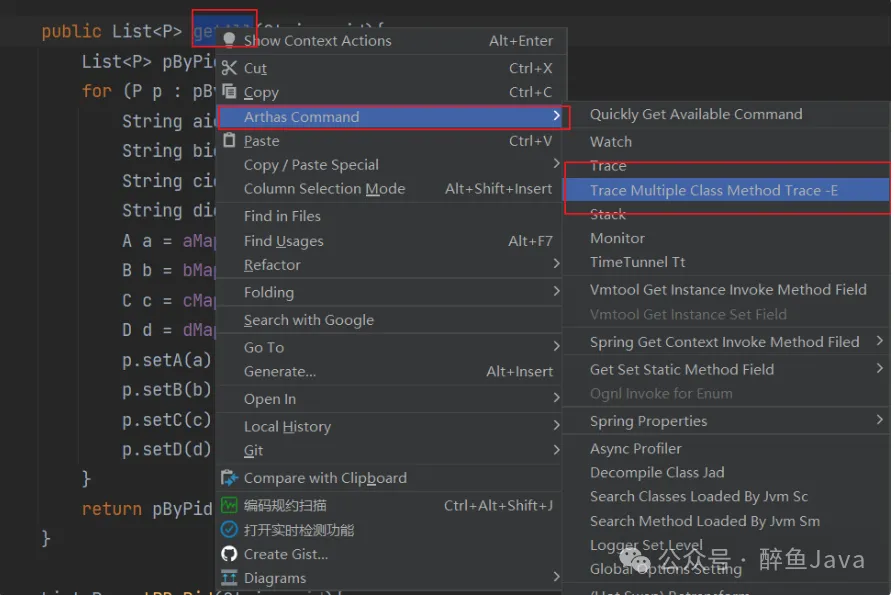Click the Diagrams icon in the context menu
Viewport: 894px width, 595px height.
click(x=229, y=578)
